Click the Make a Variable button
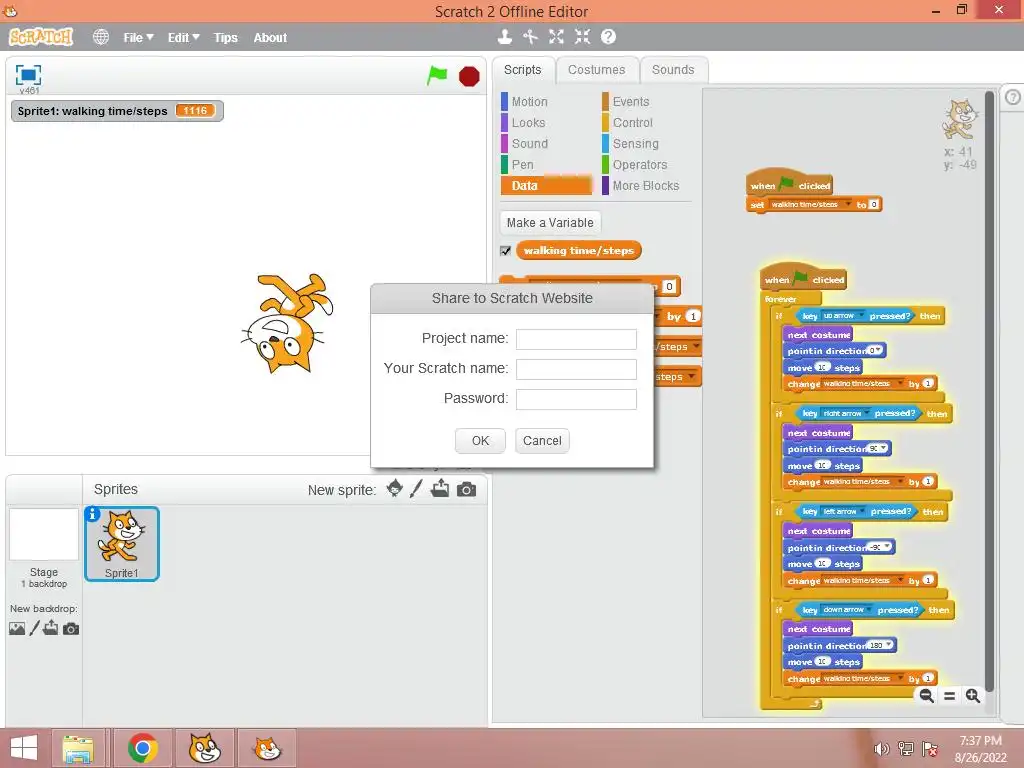Image resolution: width=1024 pixels, height=768 pixels. click(550, 223)
